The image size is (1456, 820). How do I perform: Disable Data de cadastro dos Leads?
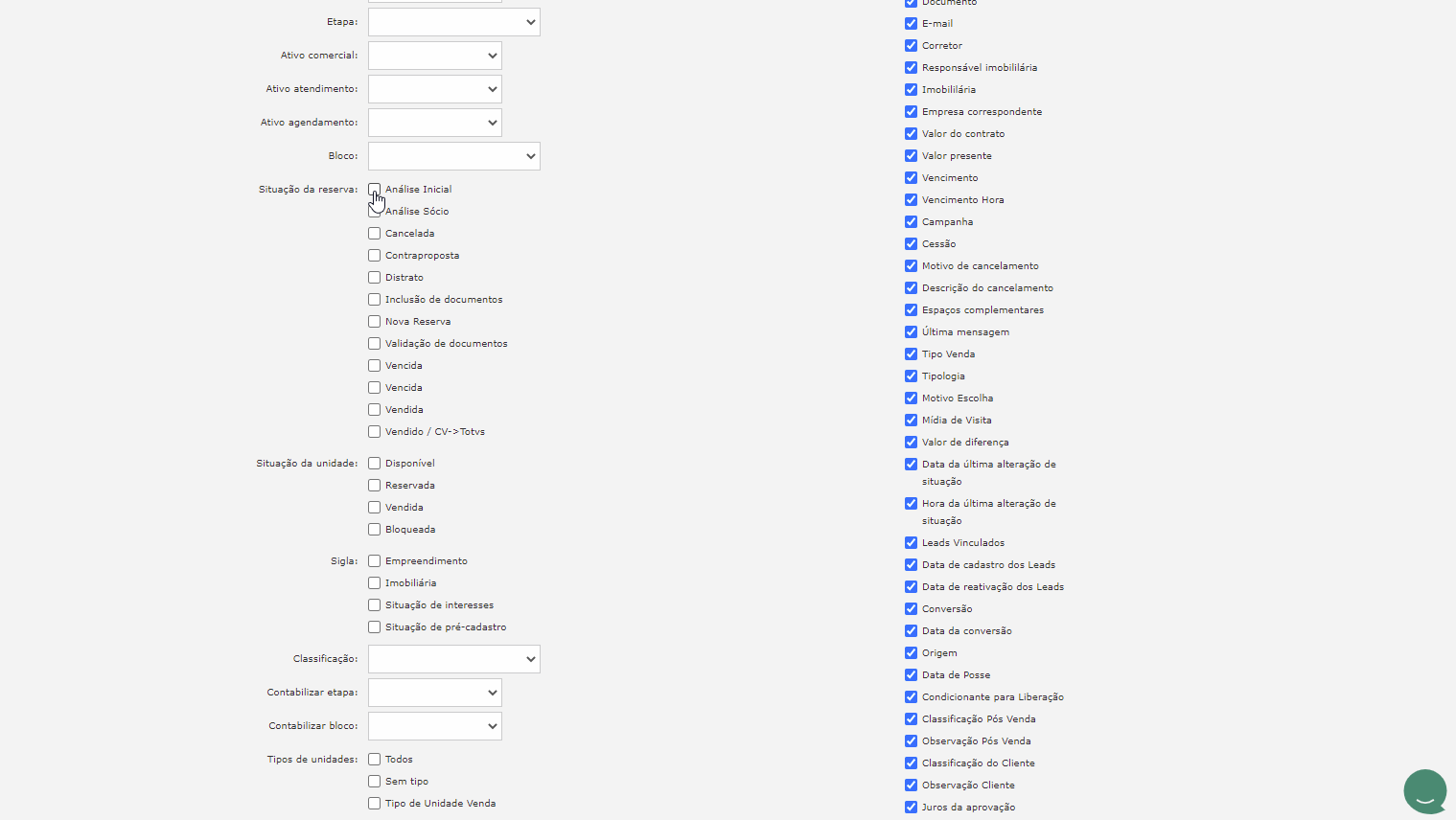(912, 565)
